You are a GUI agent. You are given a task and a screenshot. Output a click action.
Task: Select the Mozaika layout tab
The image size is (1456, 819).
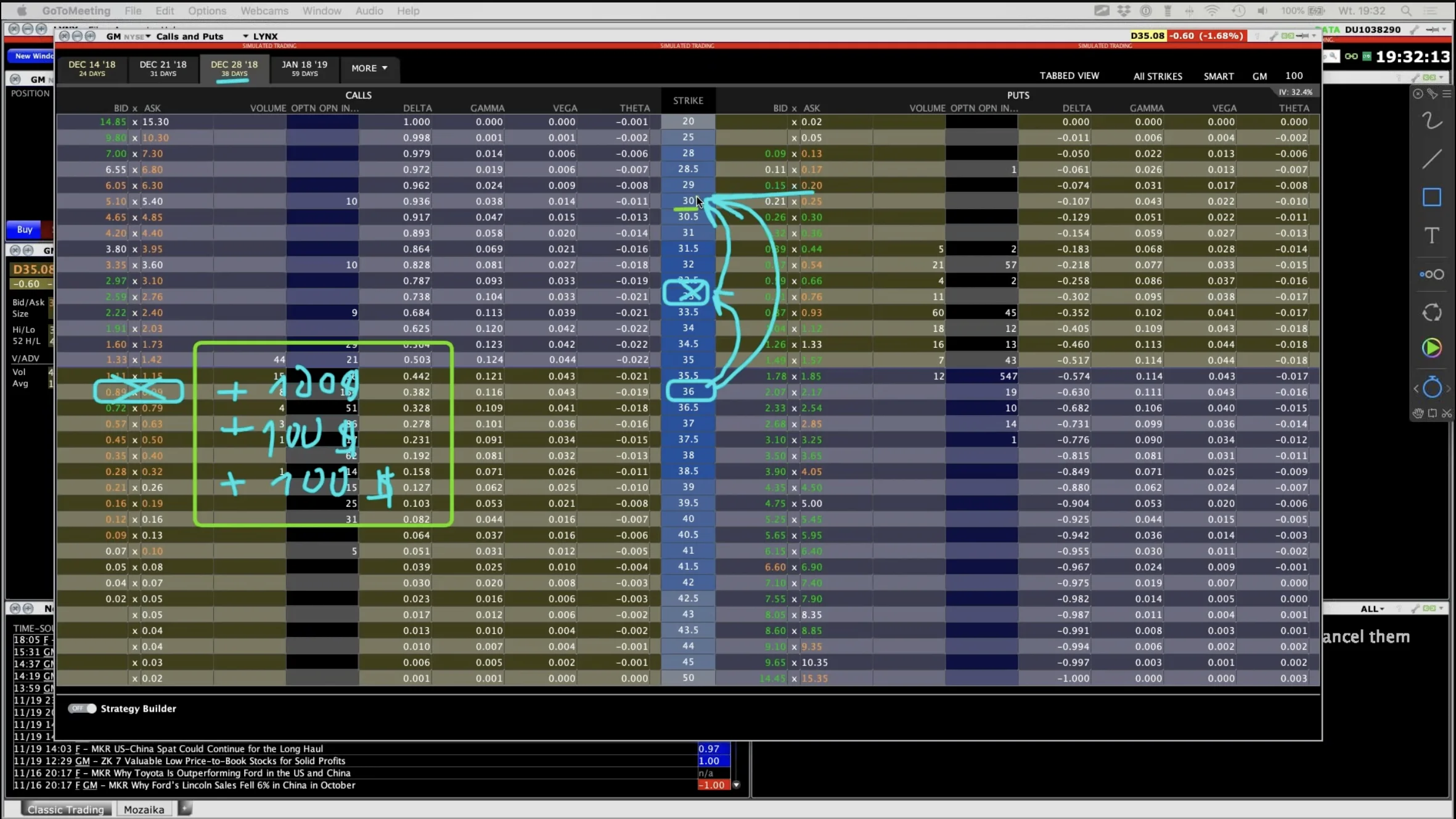(x=144, y=809)
